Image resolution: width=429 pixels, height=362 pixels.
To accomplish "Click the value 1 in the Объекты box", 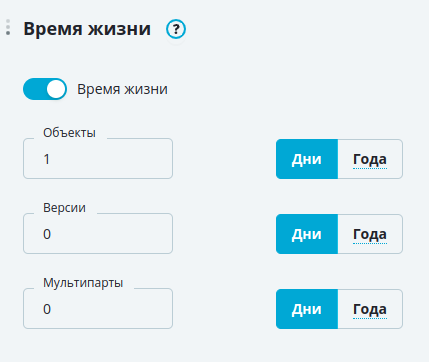I will [47, 159].
